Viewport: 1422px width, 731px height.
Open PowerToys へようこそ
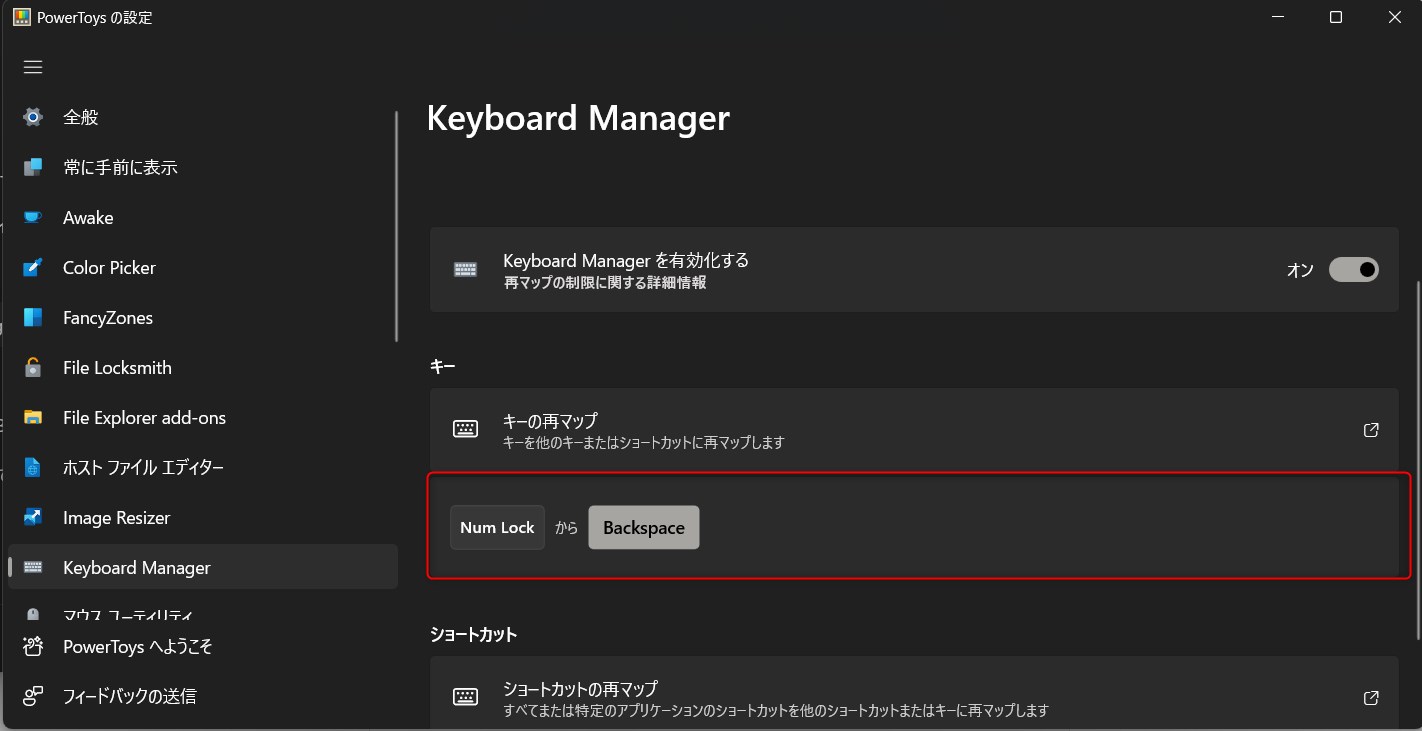click(x=203, y=646)
